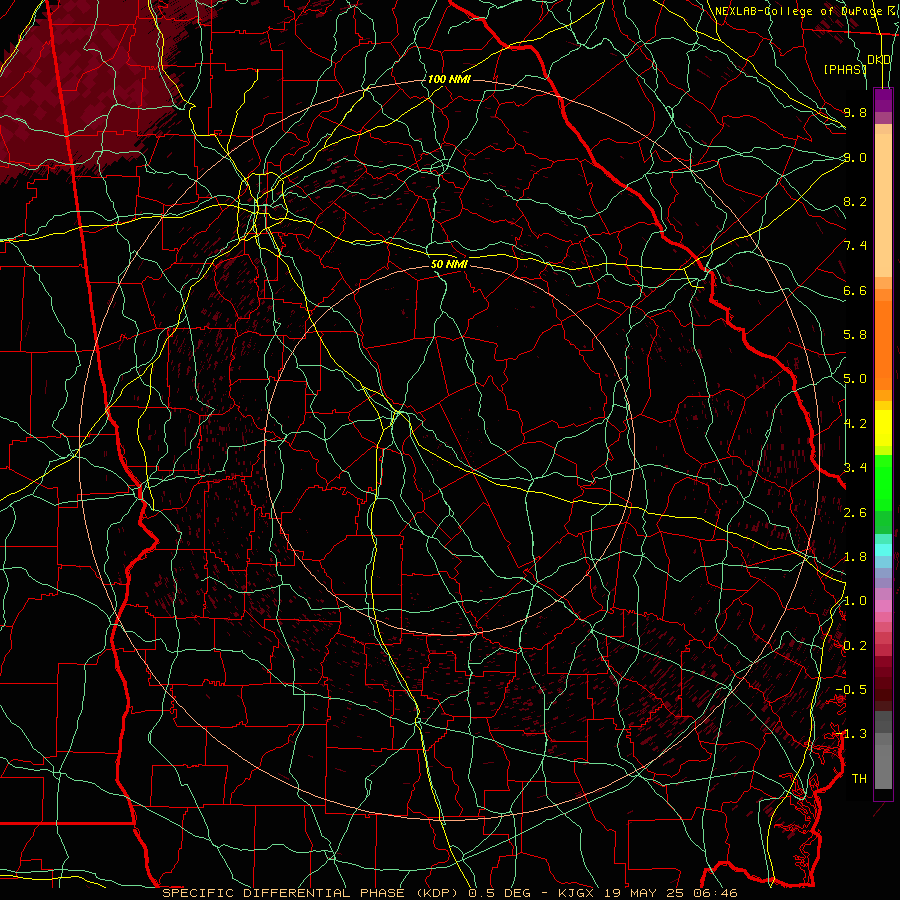Click the 6.6 legend value
The width and height of the screenshot is (900, 900).
click(x=855, y=290)
